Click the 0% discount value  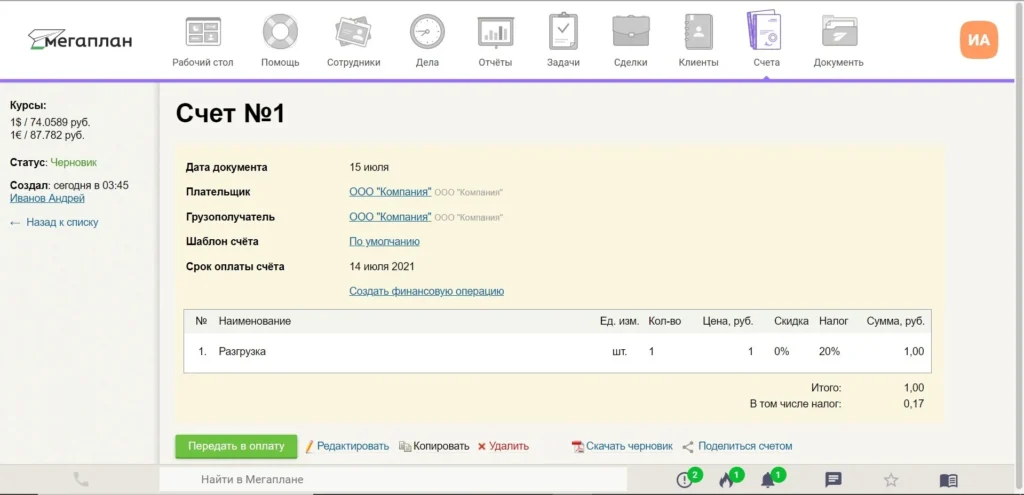coord(782,351)
